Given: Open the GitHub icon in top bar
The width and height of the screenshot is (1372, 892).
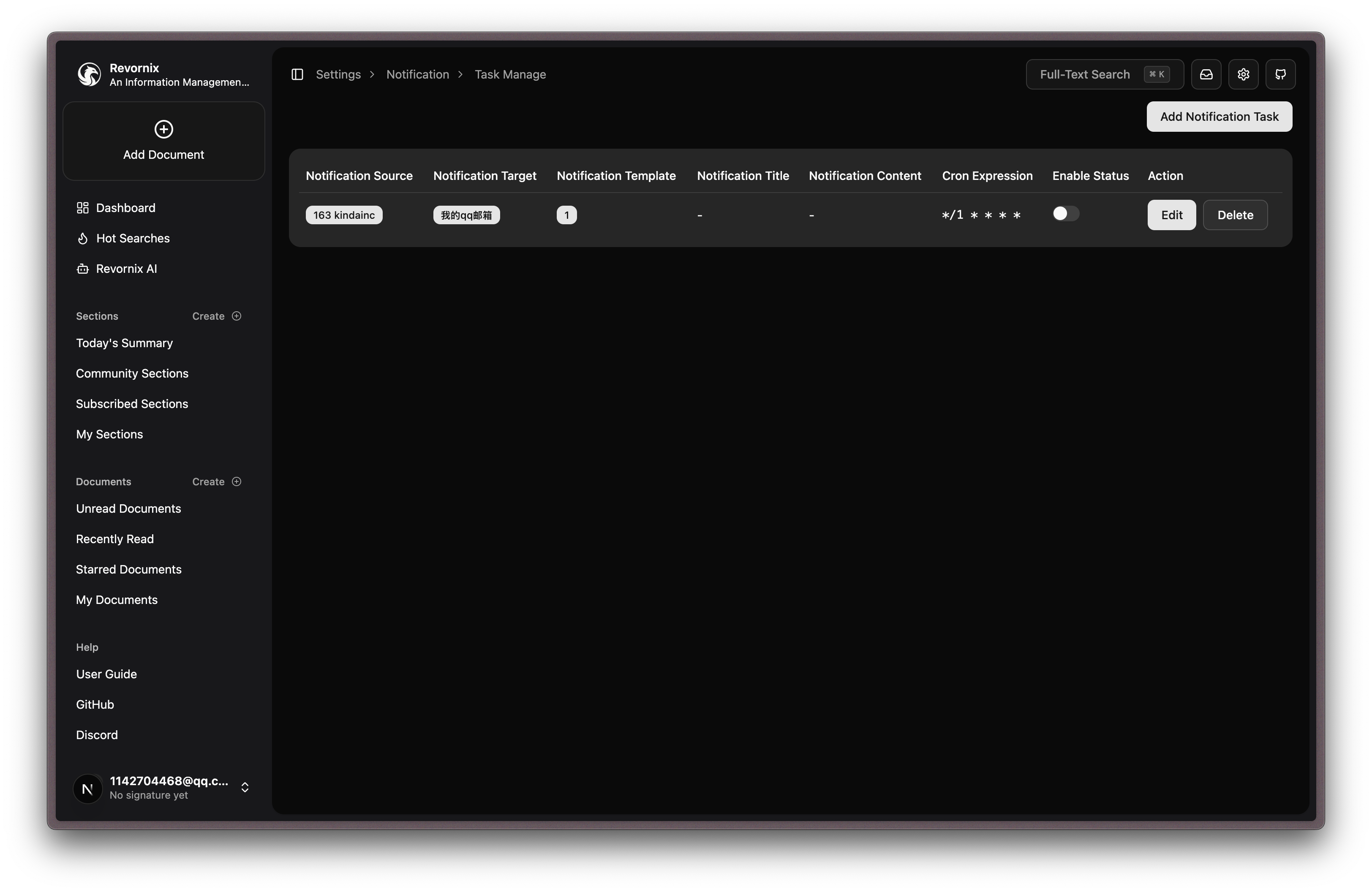Looking at the screenshot, I should click(x=1280, y=74).
